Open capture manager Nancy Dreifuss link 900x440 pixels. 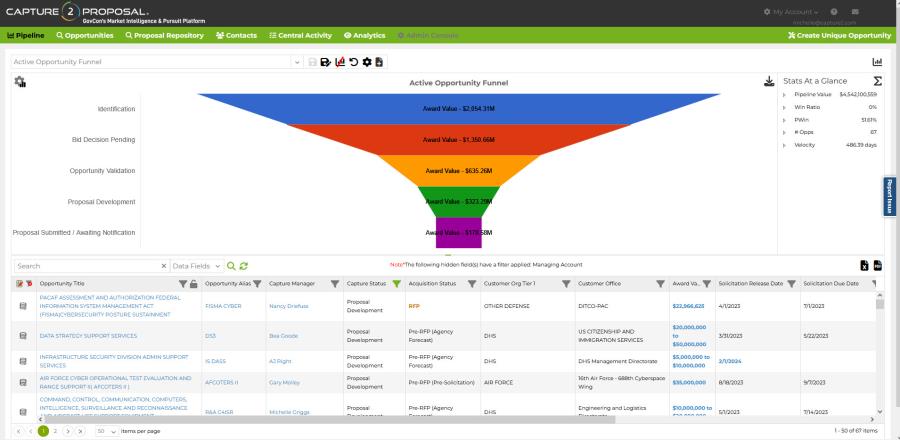pos(289,306)
